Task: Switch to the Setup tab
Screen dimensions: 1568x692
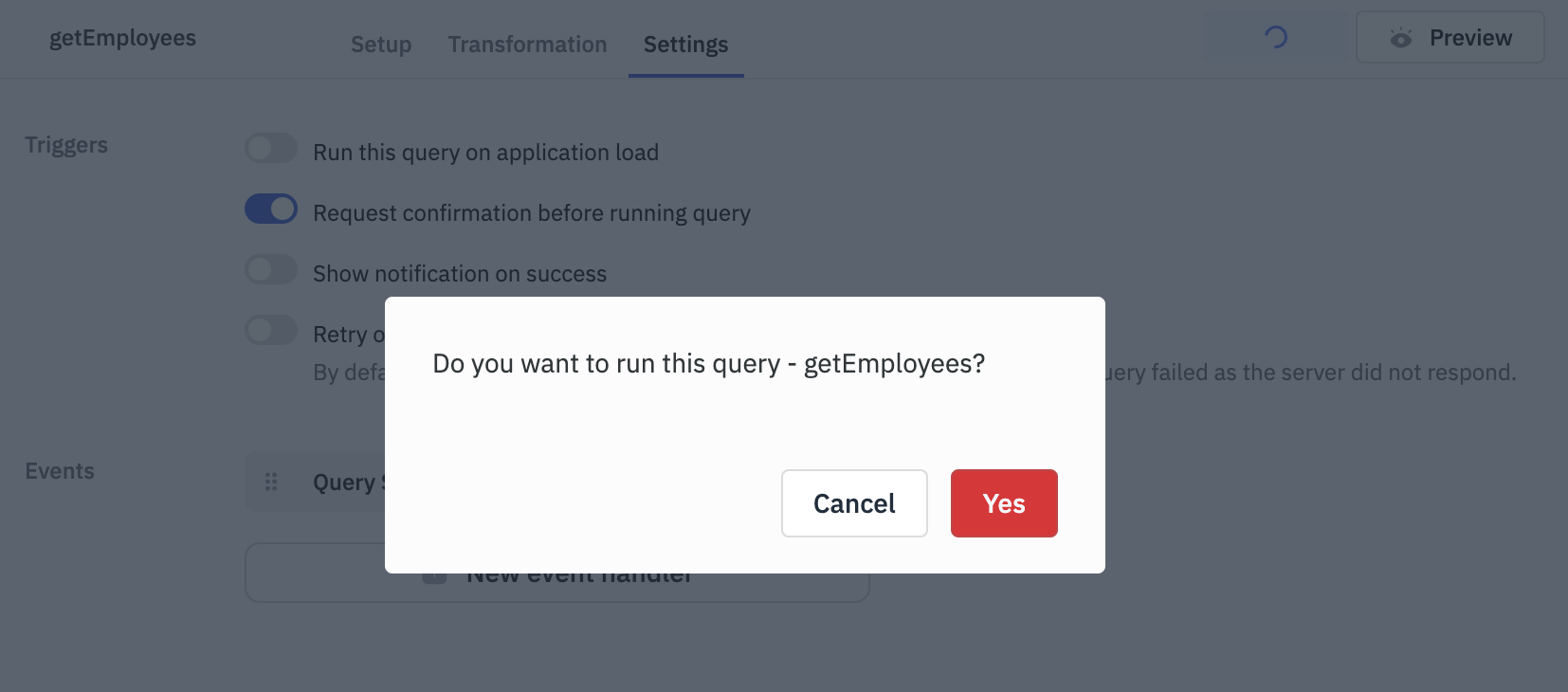Action: (380, 45)
